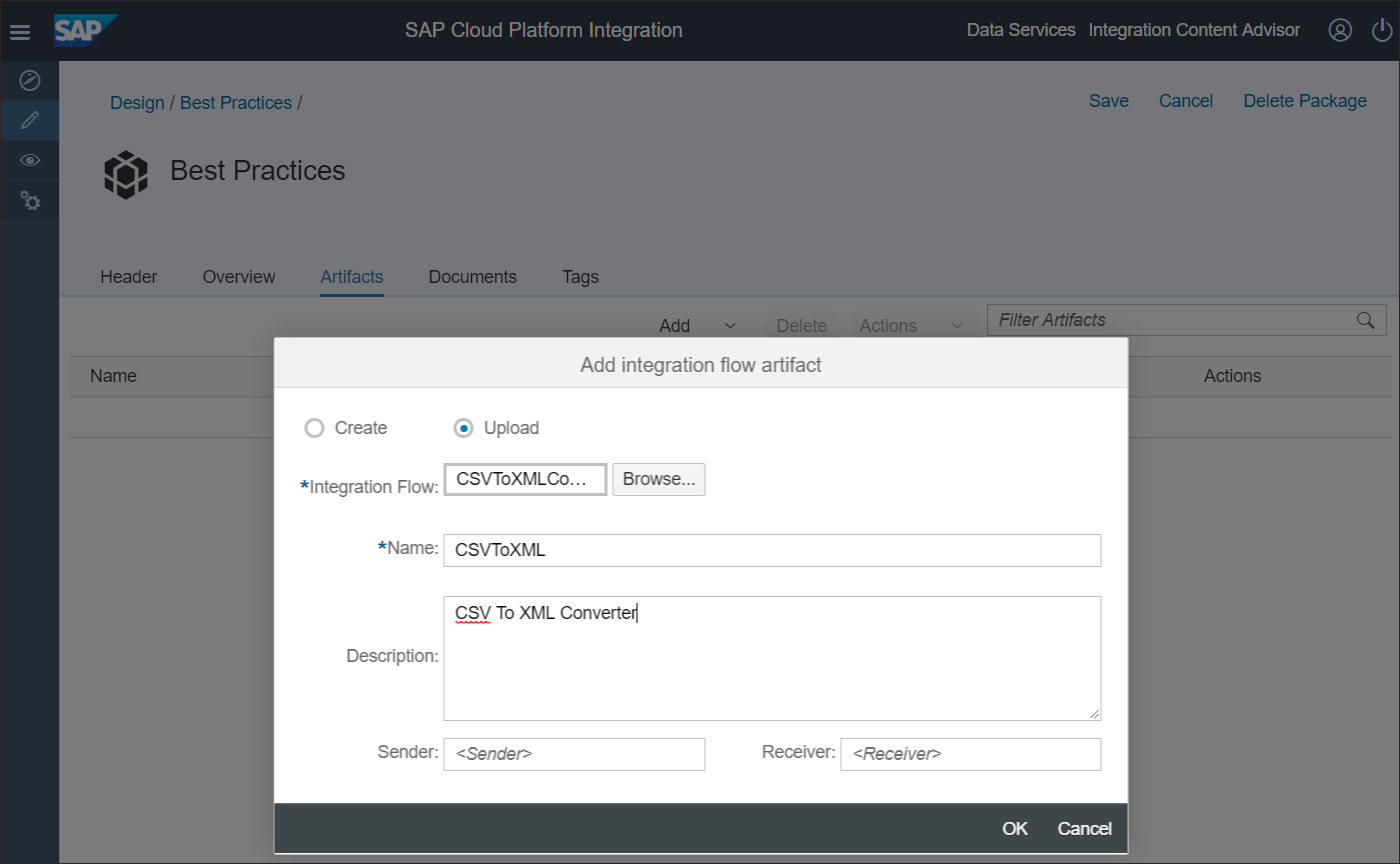
Task: Click the Description textarea resize handle
Action: [x=1094, y=713]
